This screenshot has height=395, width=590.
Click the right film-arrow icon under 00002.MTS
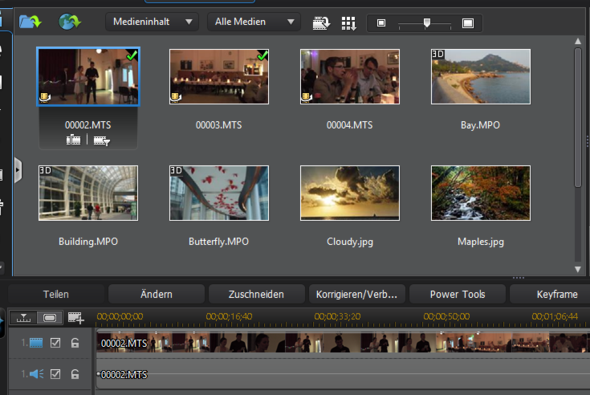[102, 140]
